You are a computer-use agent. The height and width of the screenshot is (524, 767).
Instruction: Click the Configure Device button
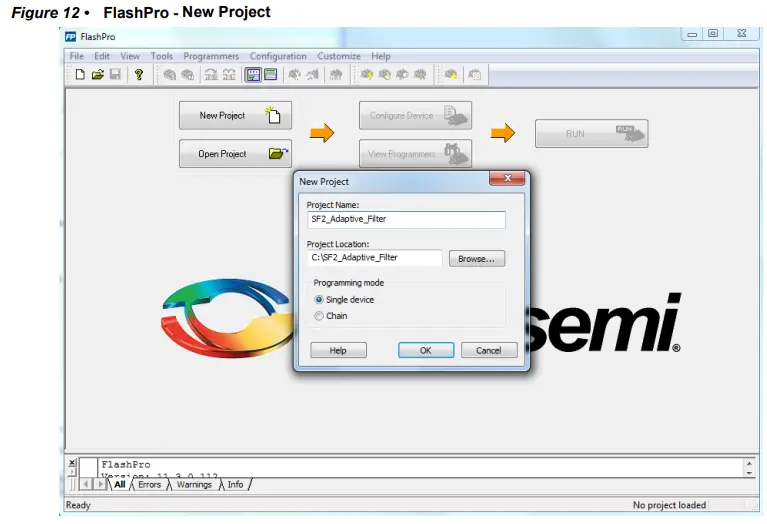415,115
